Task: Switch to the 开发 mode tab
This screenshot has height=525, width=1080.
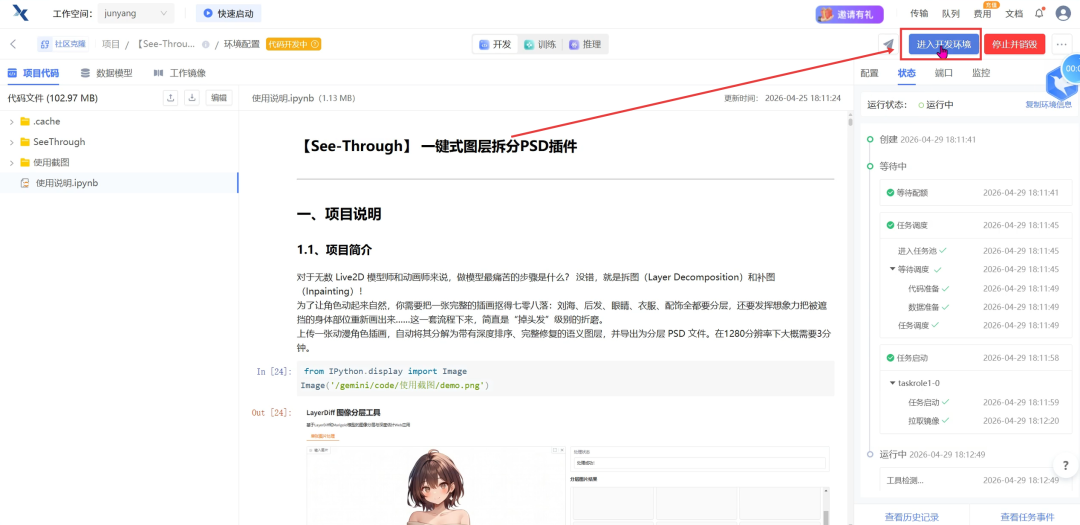Action: click(x=495, y=44)
